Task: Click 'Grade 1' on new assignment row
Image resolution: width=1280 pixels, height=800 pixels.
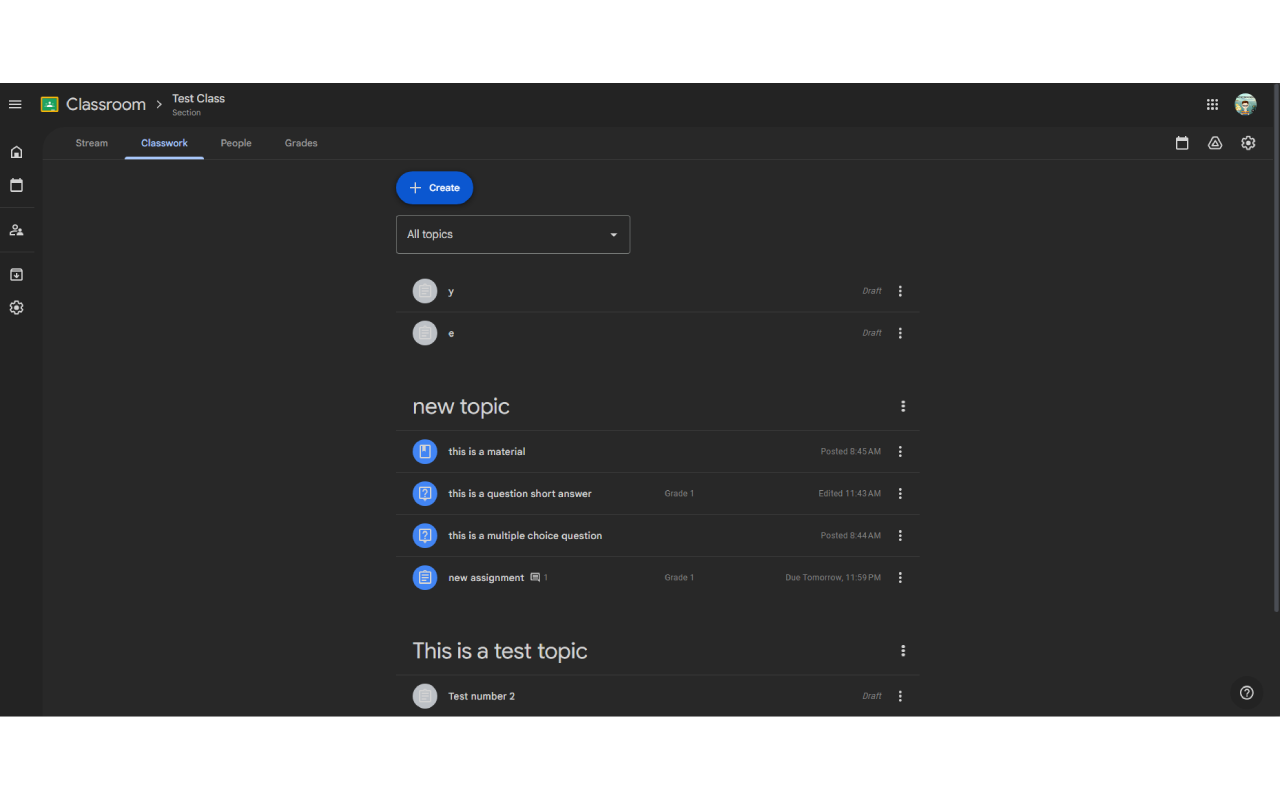Action: tap(679, 578)
